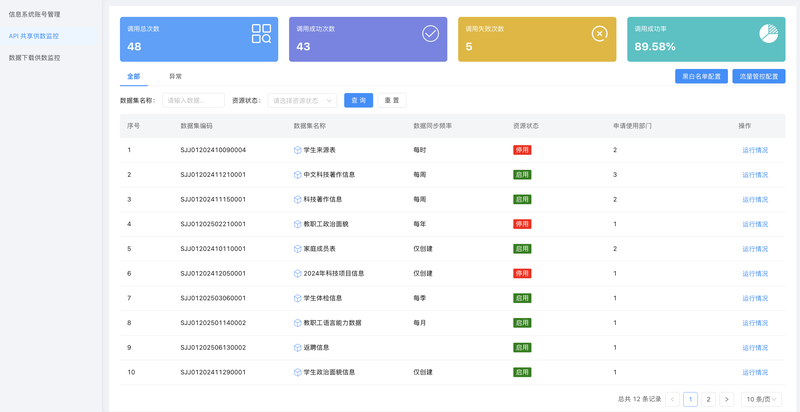Screen dimensions: 800x412
Task: Click the cube icon beside 返聘信息
Action: [298, 347]
